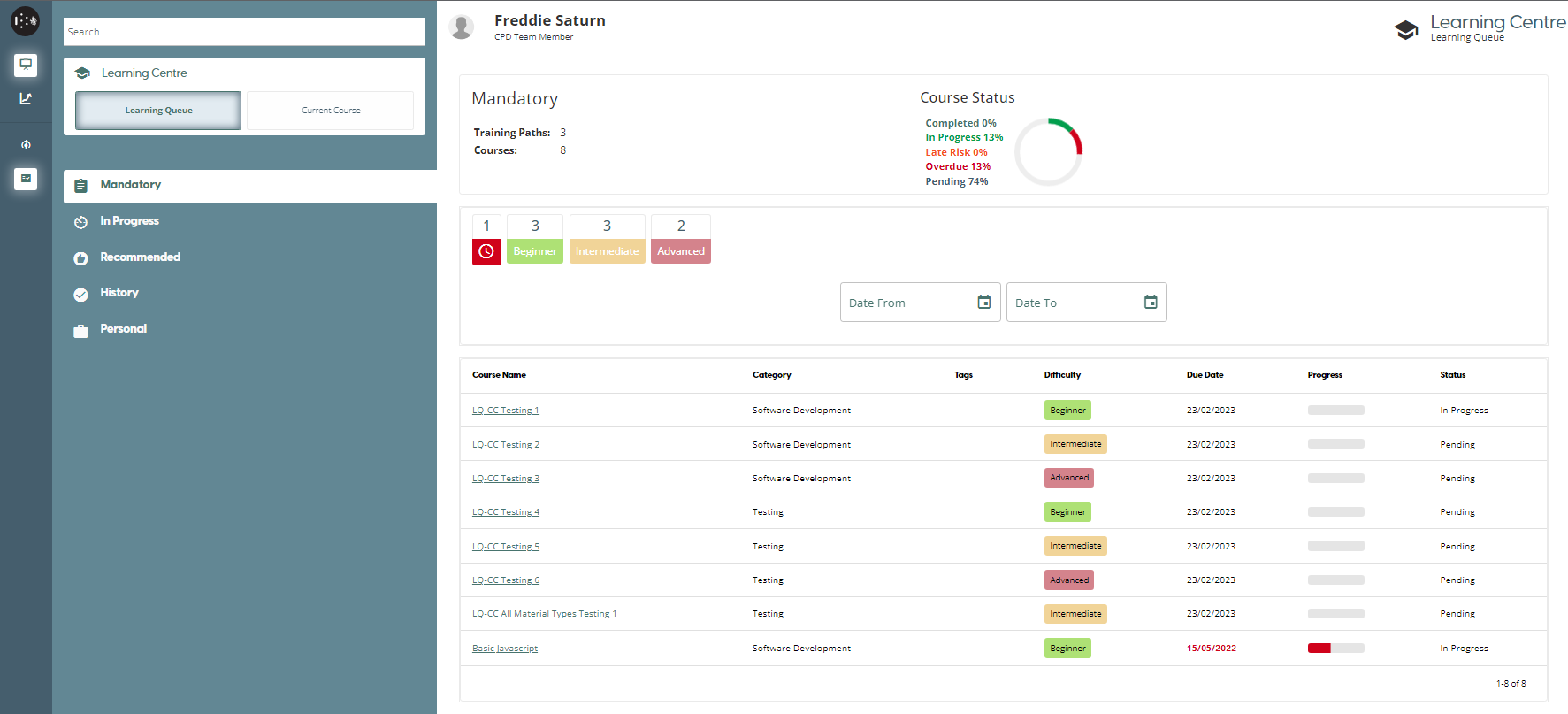Switch to the Current Course tab

click(331, 111)
